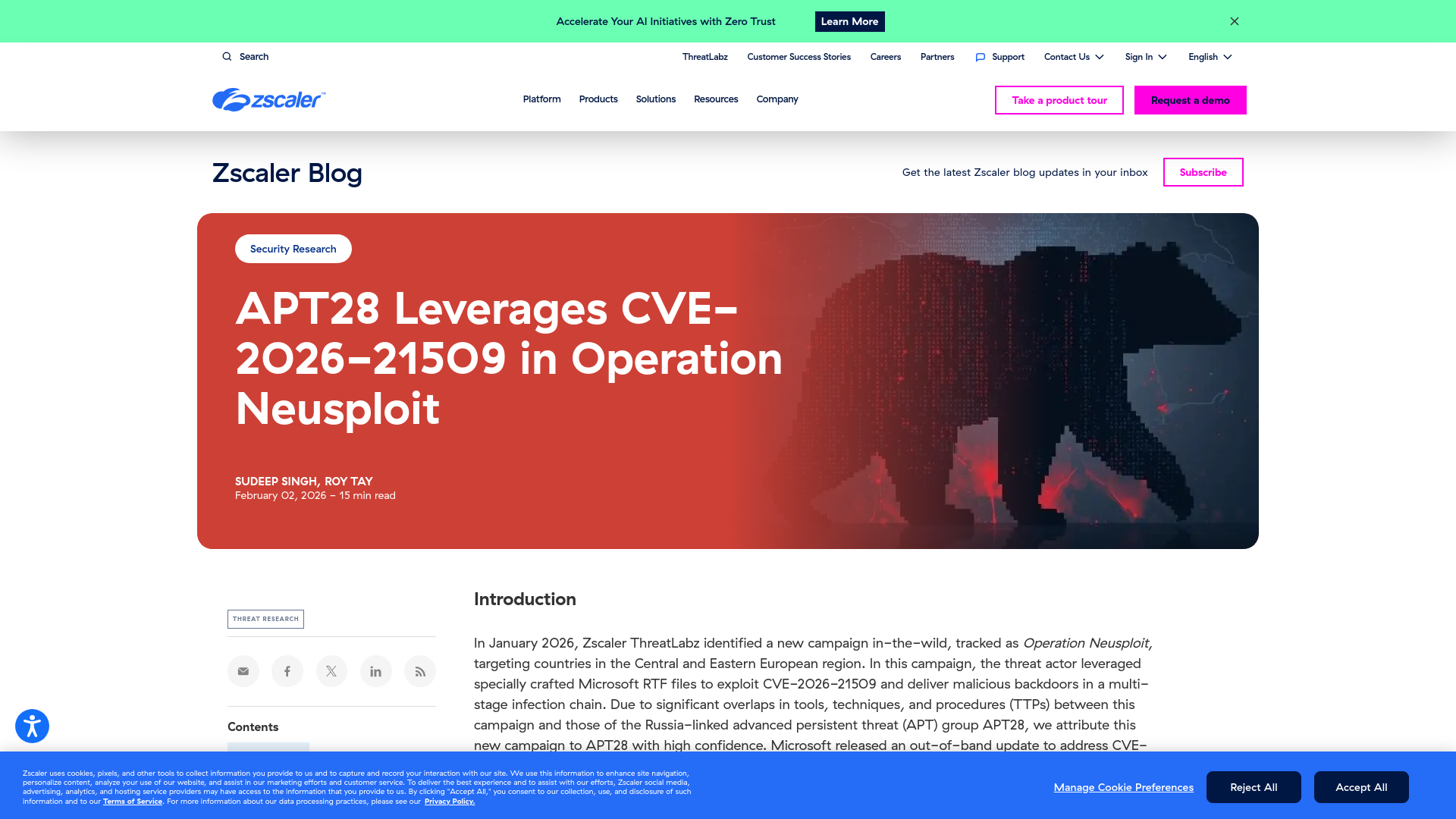
Task: Share the article on LinkedIn
Action: click(x=375, y=671)
